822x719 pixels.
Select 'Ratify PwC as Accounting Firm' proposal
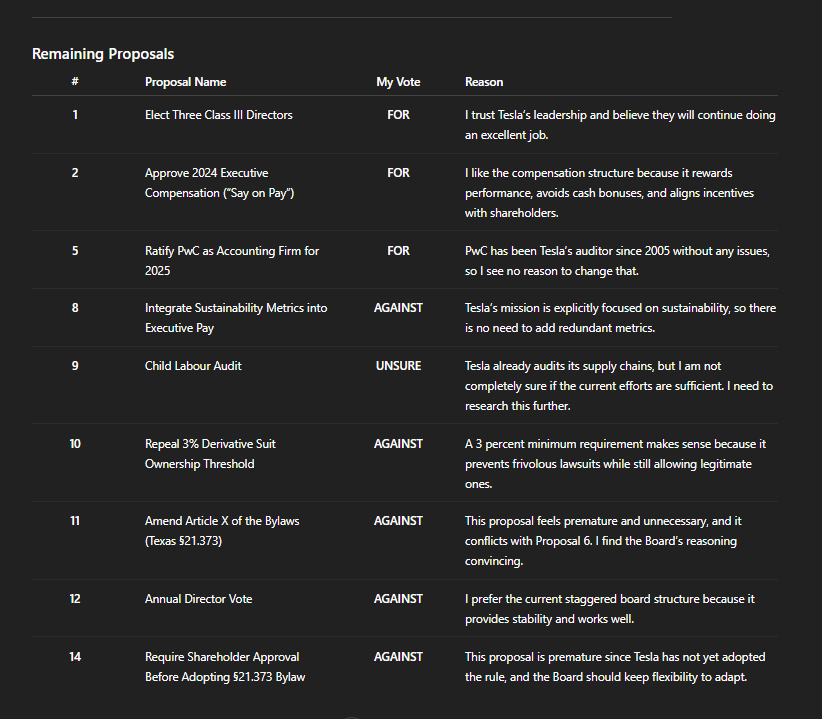tap(232, 260)
